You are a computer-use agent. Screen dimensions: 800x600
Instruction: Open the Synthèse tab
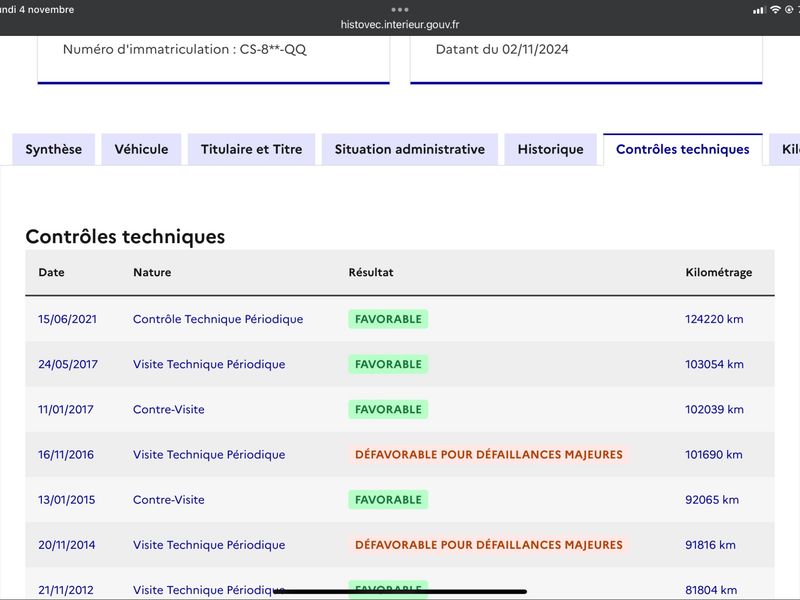(x=54, y=149)
